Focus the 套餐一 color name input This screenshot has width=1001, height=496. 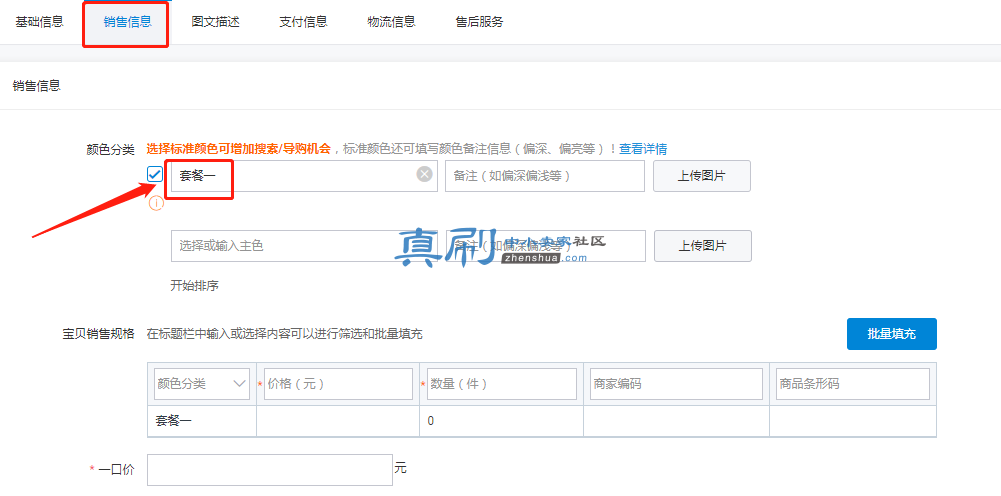coord(305,176)
